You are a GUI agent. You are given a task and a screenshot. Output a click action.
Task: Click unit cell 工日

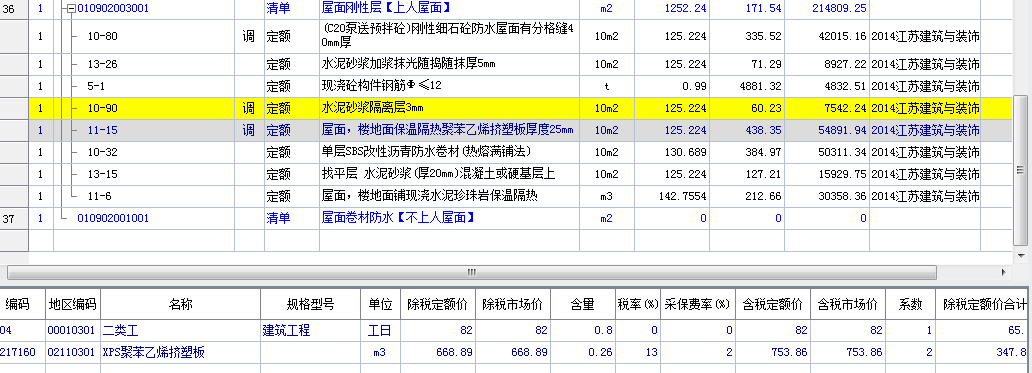click(379, 330)
